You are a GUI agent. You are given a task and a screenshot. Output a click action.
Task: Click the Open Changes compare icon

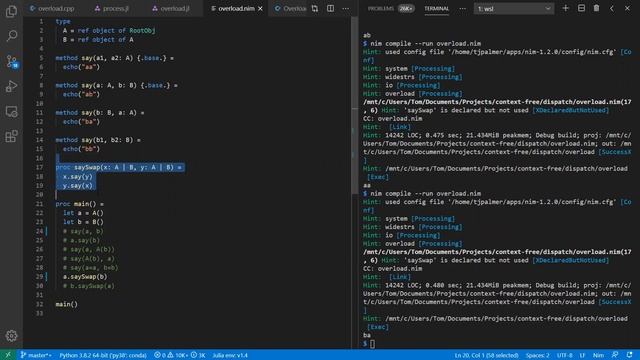315,9
